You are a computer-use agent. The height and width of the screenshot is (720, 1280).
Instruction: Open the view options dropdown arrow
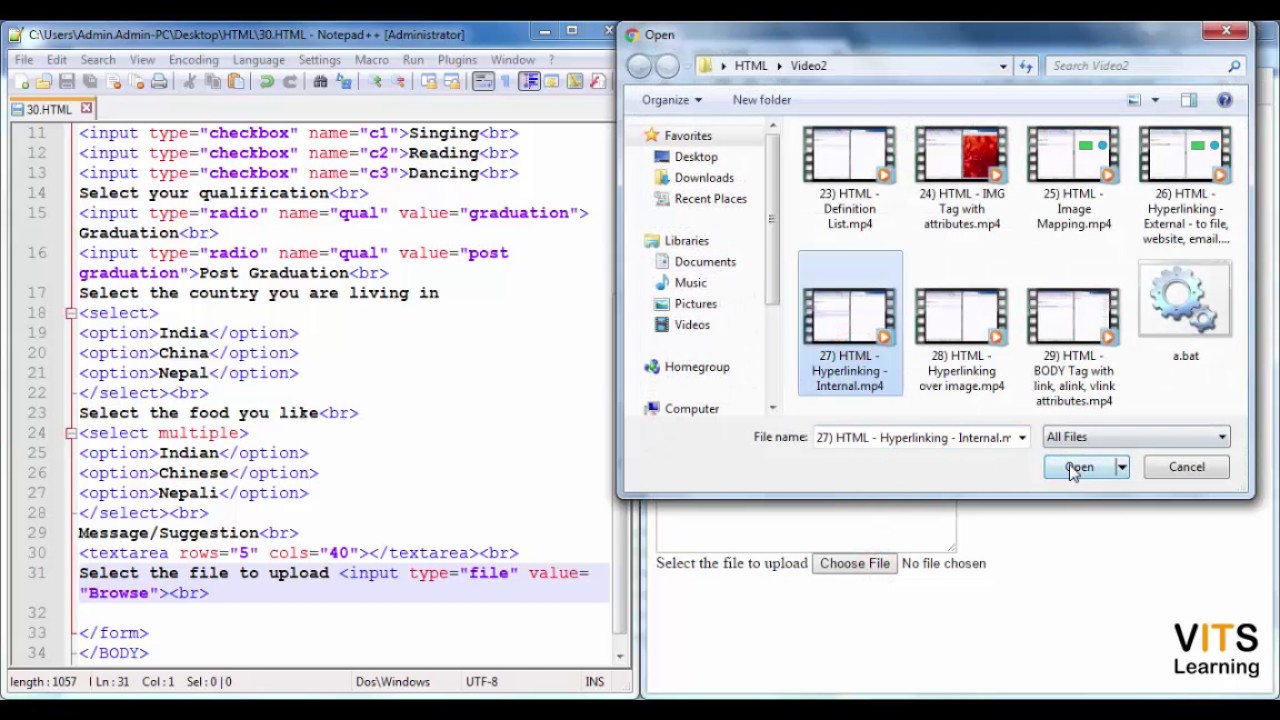pos(1155,100)
